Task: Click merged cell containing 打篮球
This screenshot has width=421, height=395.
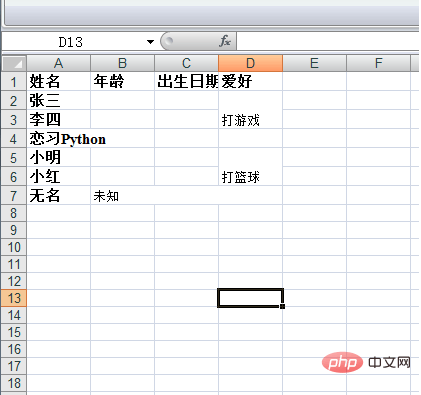Action: 250,167
